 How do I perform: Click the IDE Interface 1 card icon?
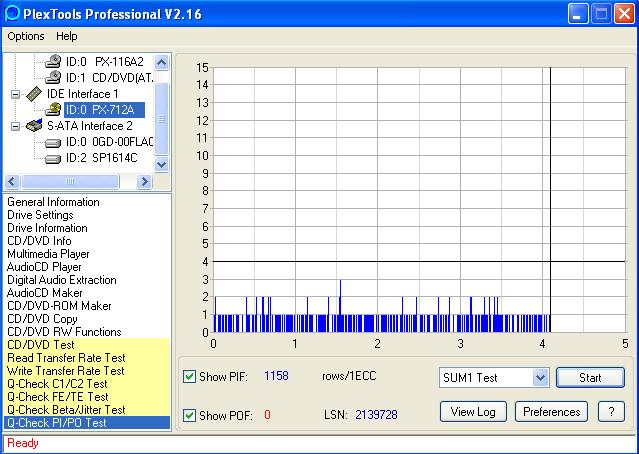(34, 94)
